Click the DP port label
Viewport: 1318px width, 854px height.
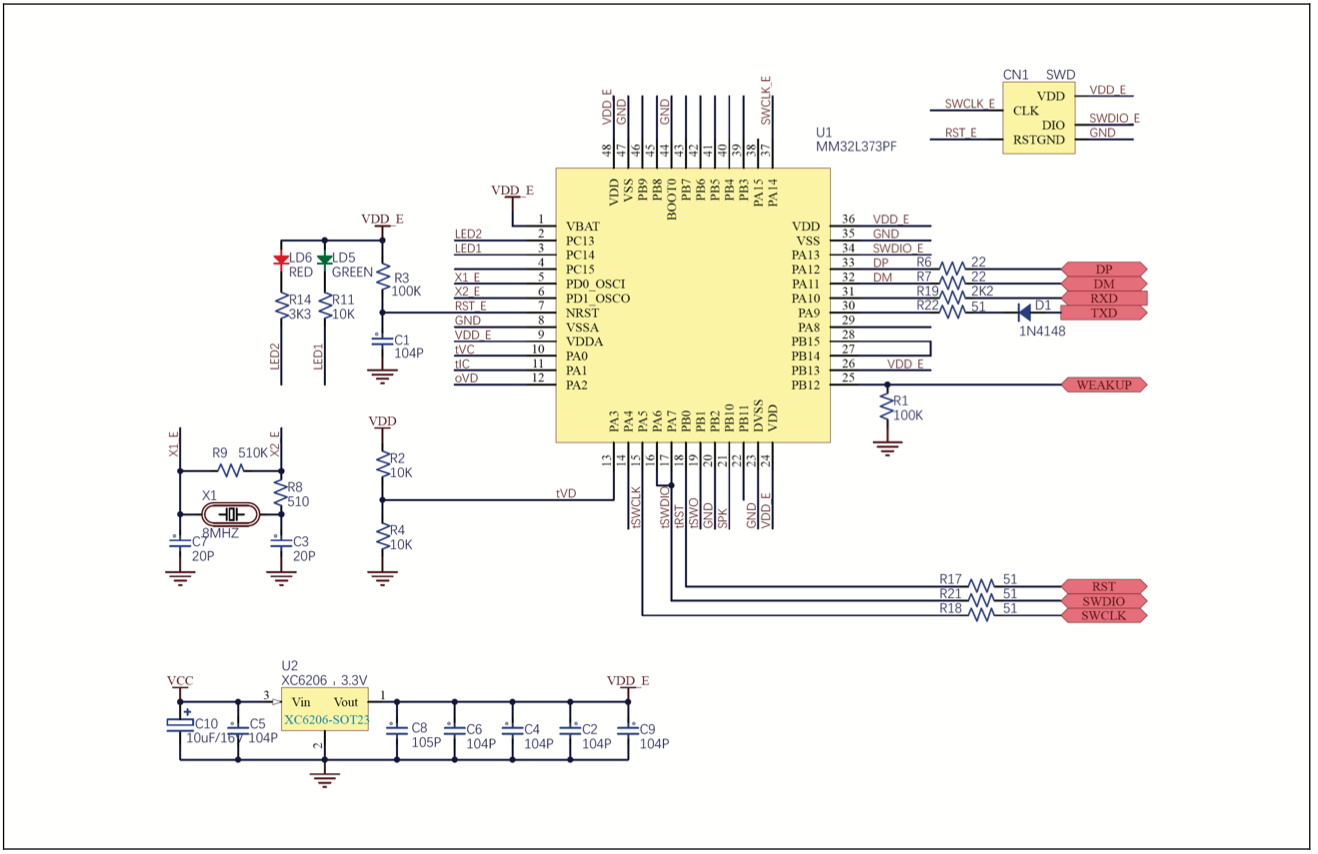[x=1103, y=270]
